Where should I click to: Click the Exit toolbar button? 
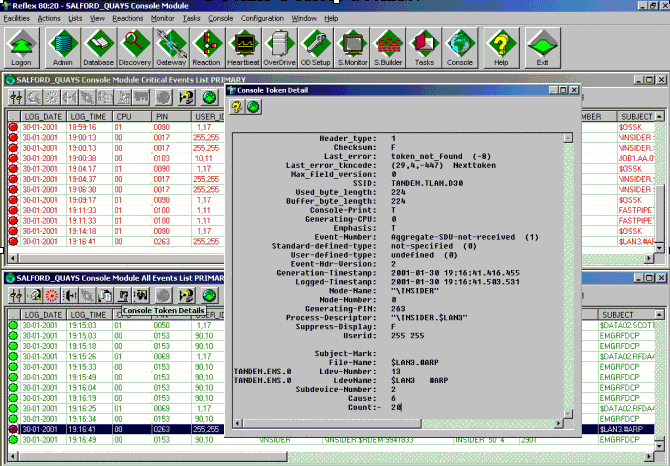(542, 47)
